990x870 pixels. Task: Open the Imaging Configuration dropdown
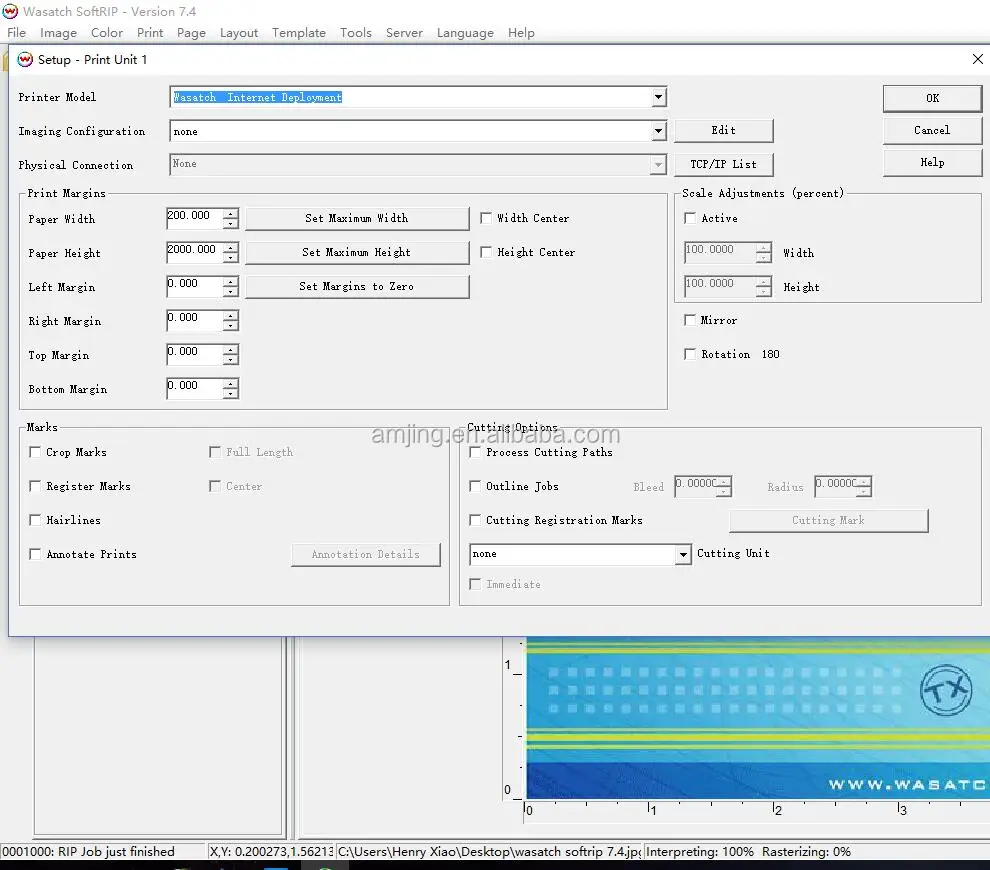tap(658, 132)
